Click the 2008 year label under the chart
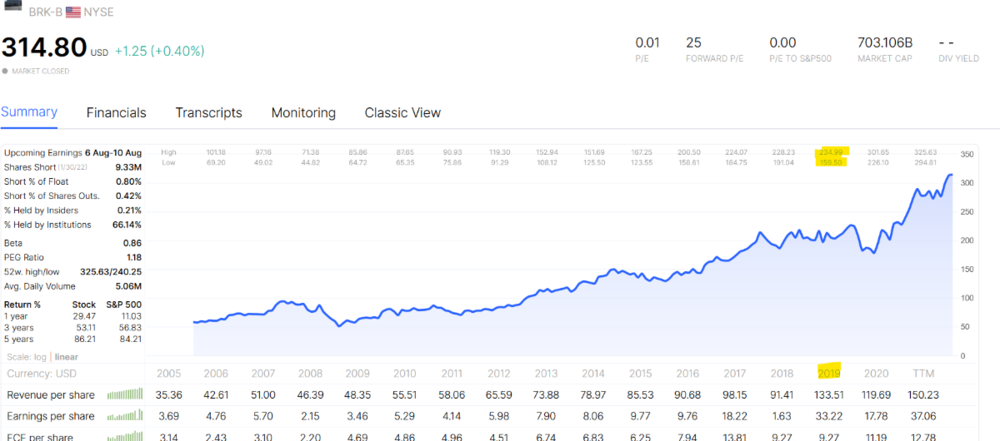The height and width of the screenshot is (441, 1000). click(310, 373)
